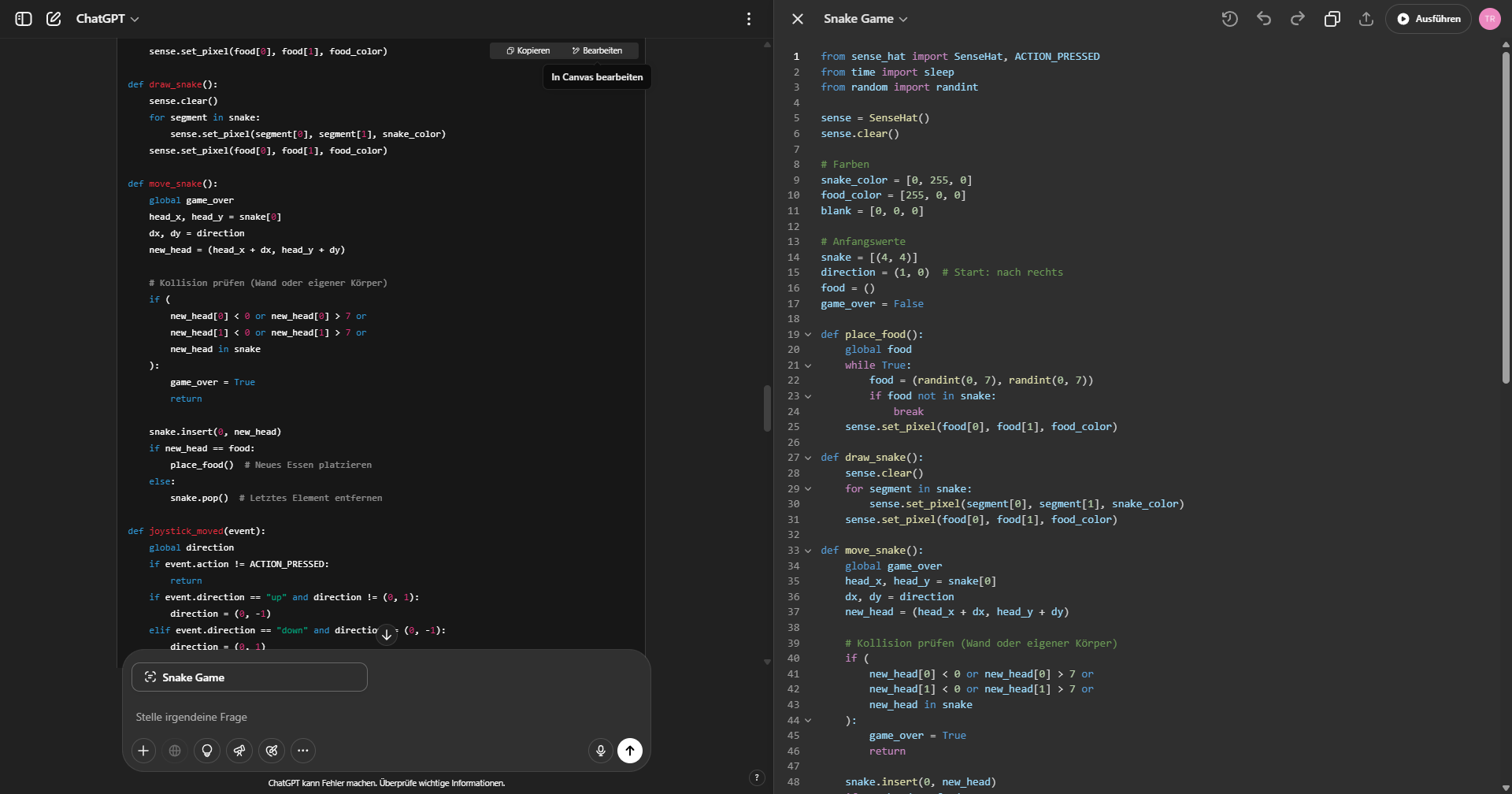Open canvas version history clock icon
This screenshot has width=1512, height=794.
coord(1229,19)
